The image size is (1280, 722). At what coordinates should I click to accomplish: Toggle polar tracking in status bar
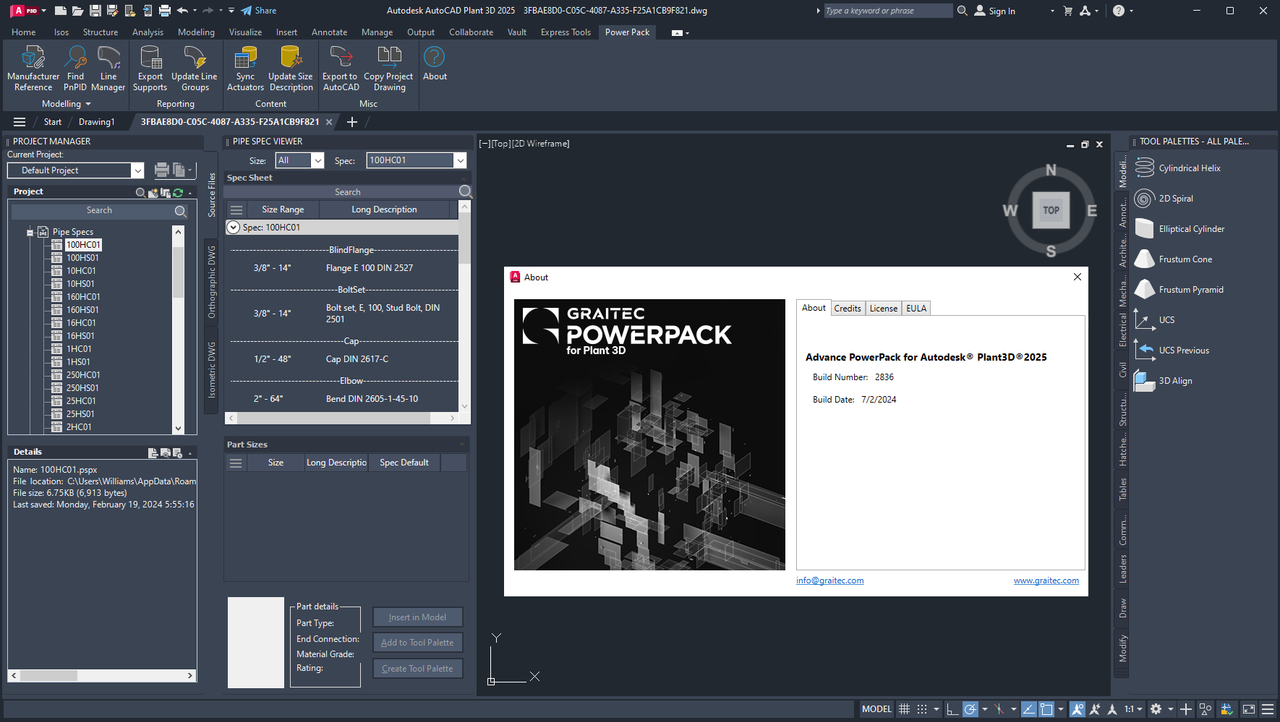click(969, 709)
